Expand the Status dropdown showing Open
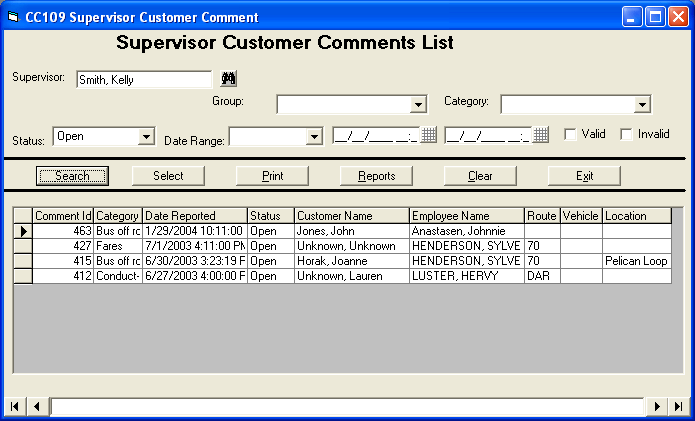The height and width of the screenshot is (421, 695). pos(146,136)
